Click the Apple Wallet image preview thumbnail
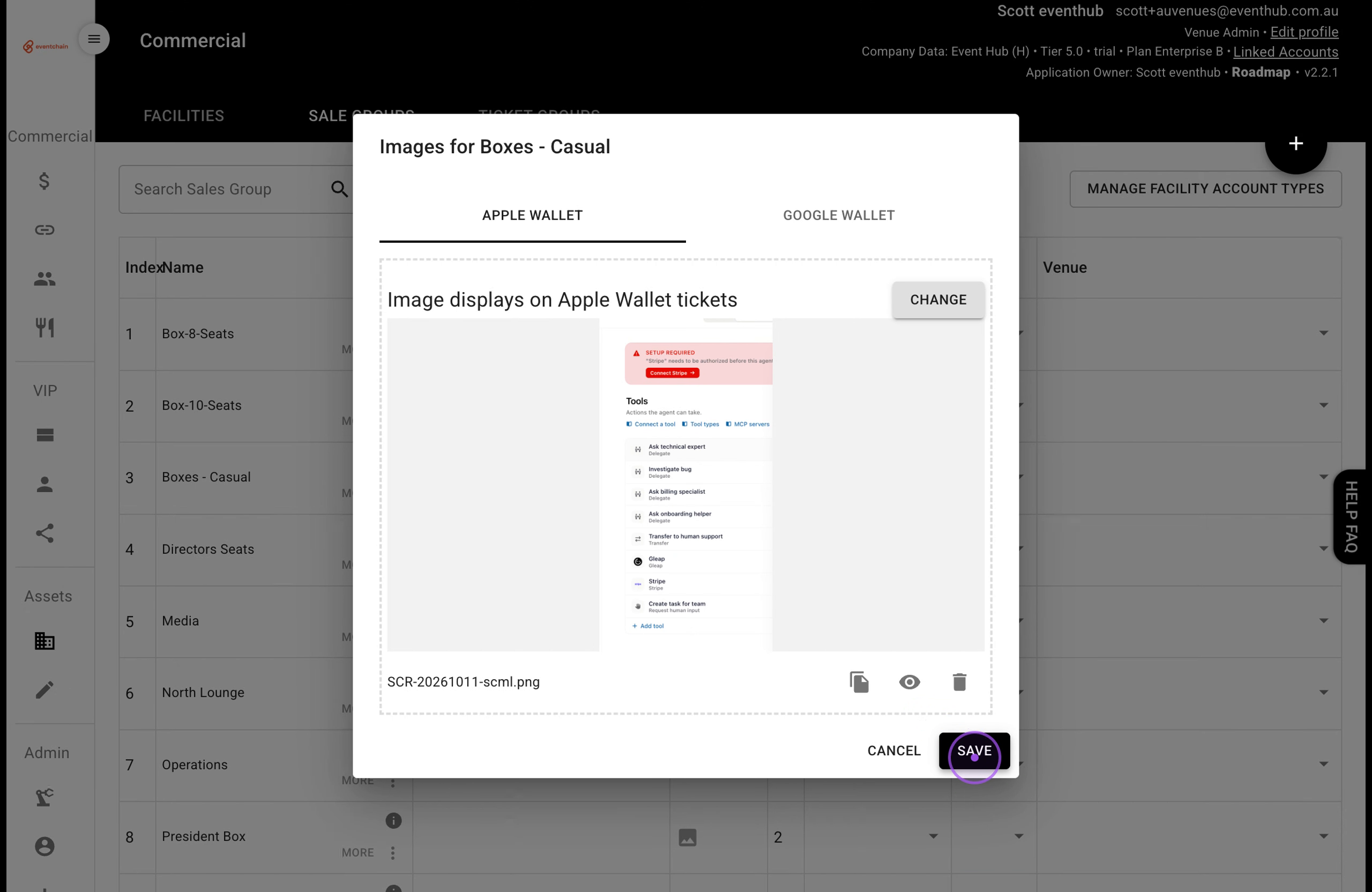 685,485
